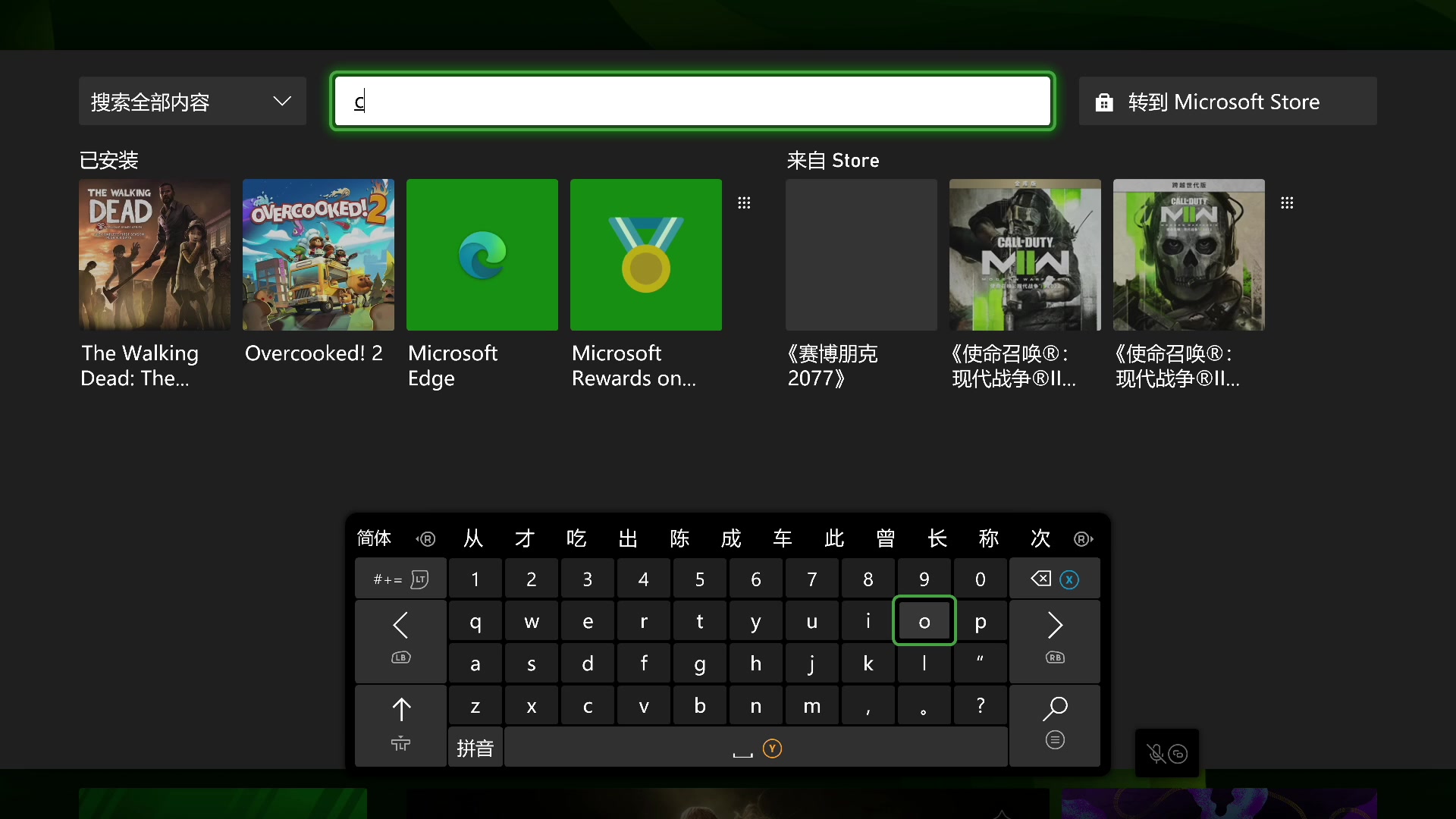This screenshot has width=1456, height=819.
Task: Pick candidate character 次
Action: tap(1040, 538)
